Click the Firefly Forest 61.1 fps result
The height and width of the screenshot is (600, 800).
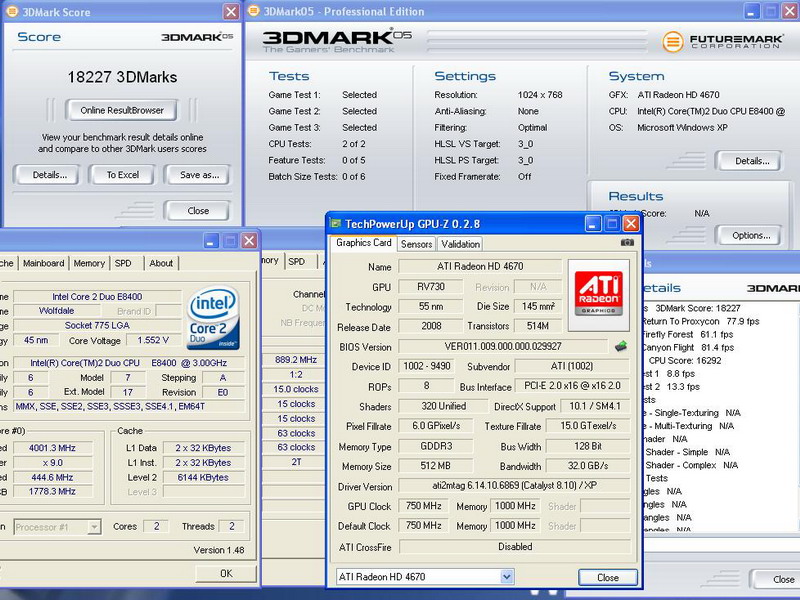[687, 335]
